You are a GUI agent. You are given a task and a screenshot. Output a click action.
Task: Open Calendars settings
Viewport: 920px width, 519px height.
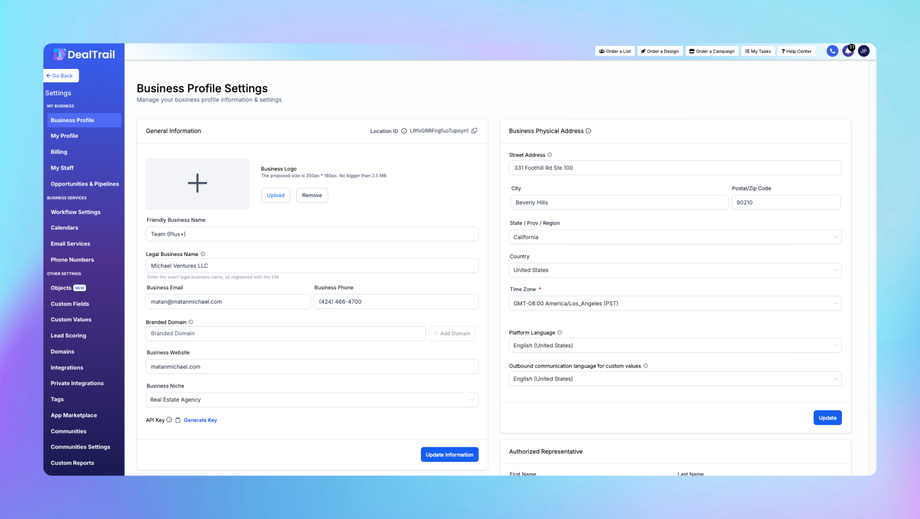coord(64,228)
